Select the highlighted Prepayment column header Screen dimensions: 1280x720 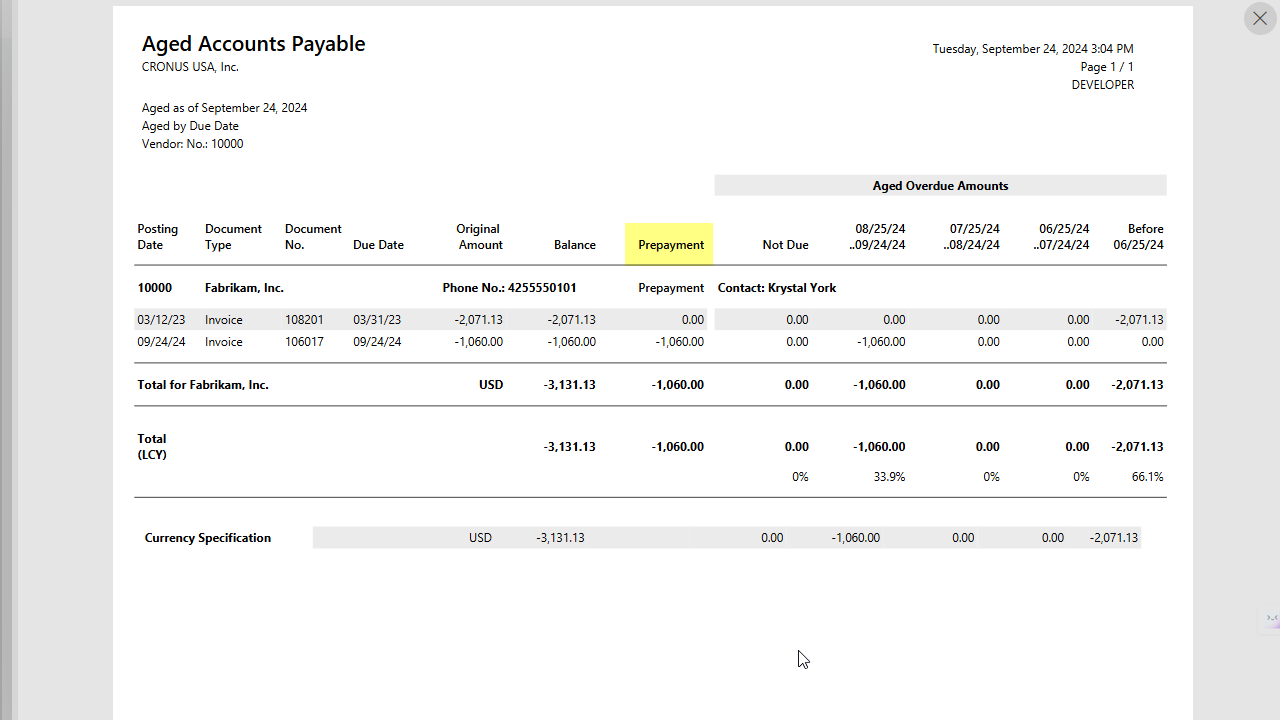coord(669,244)
